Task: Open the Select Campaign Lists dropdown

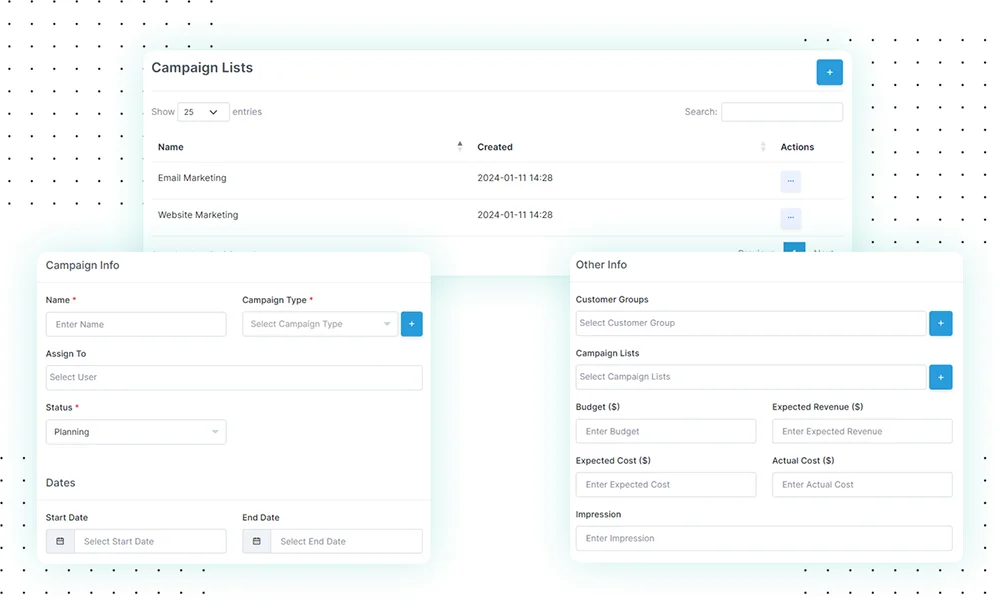Action: pos(748,377)
